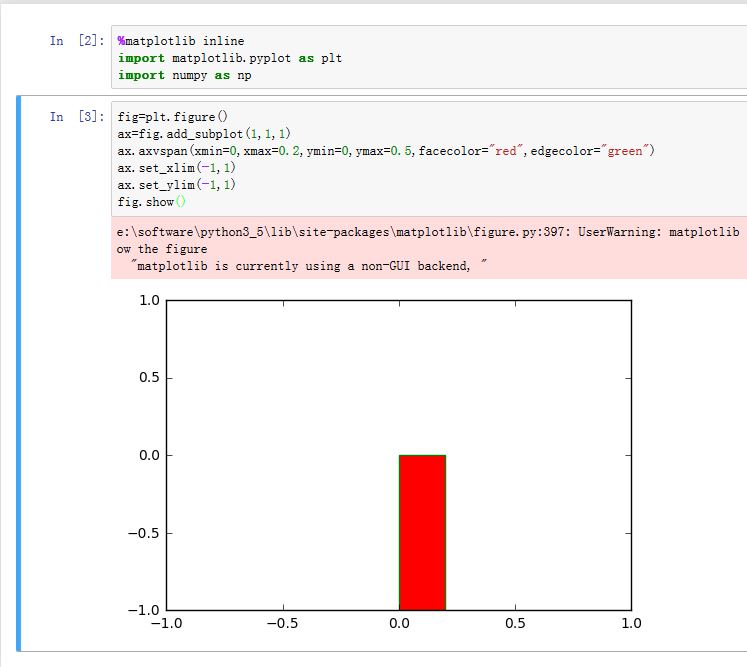Click the 'ax.set_ylim(-1,1)' line

point(176,185)
